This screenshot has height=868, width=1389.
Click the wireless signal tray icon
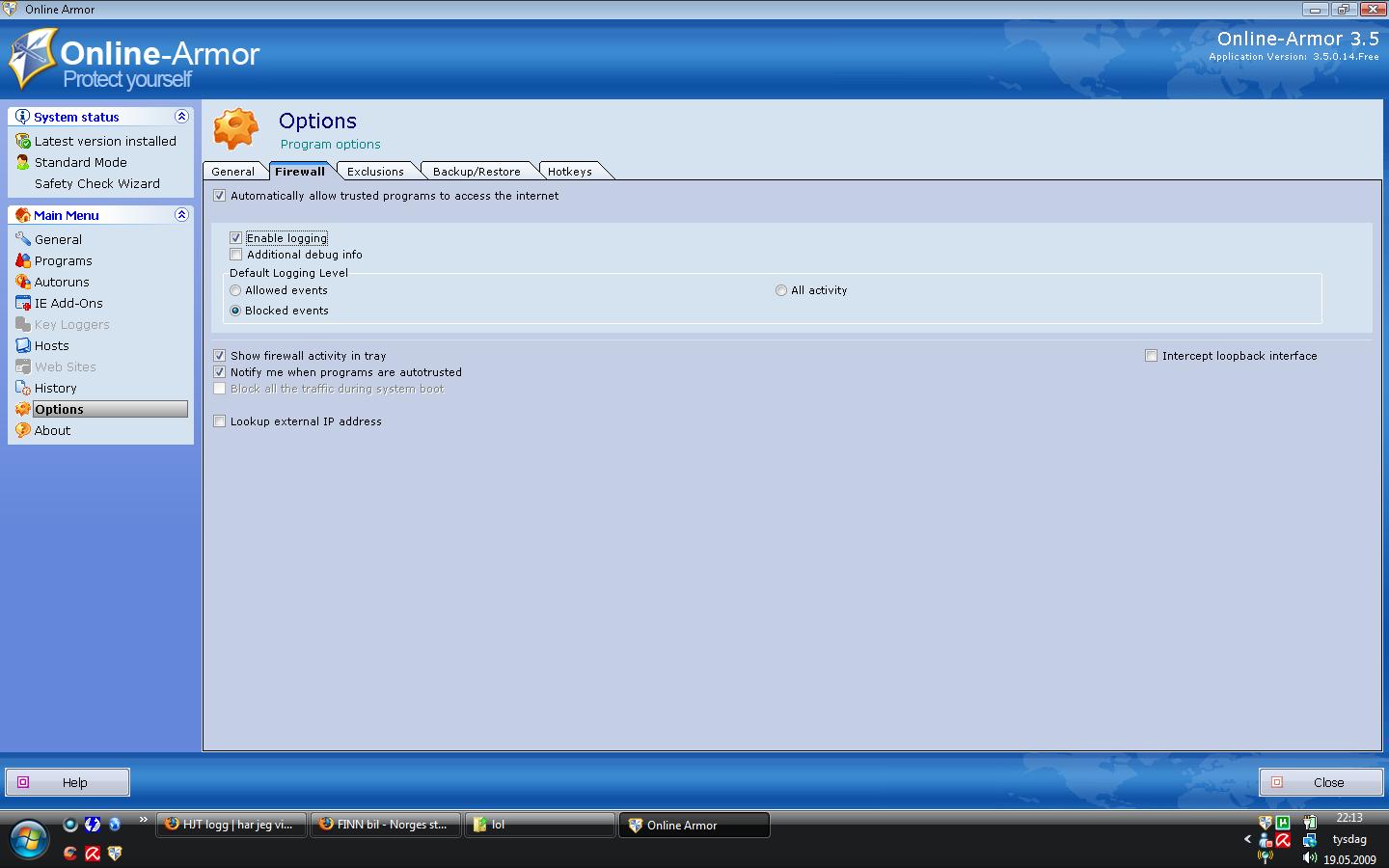click(1266, 857)
